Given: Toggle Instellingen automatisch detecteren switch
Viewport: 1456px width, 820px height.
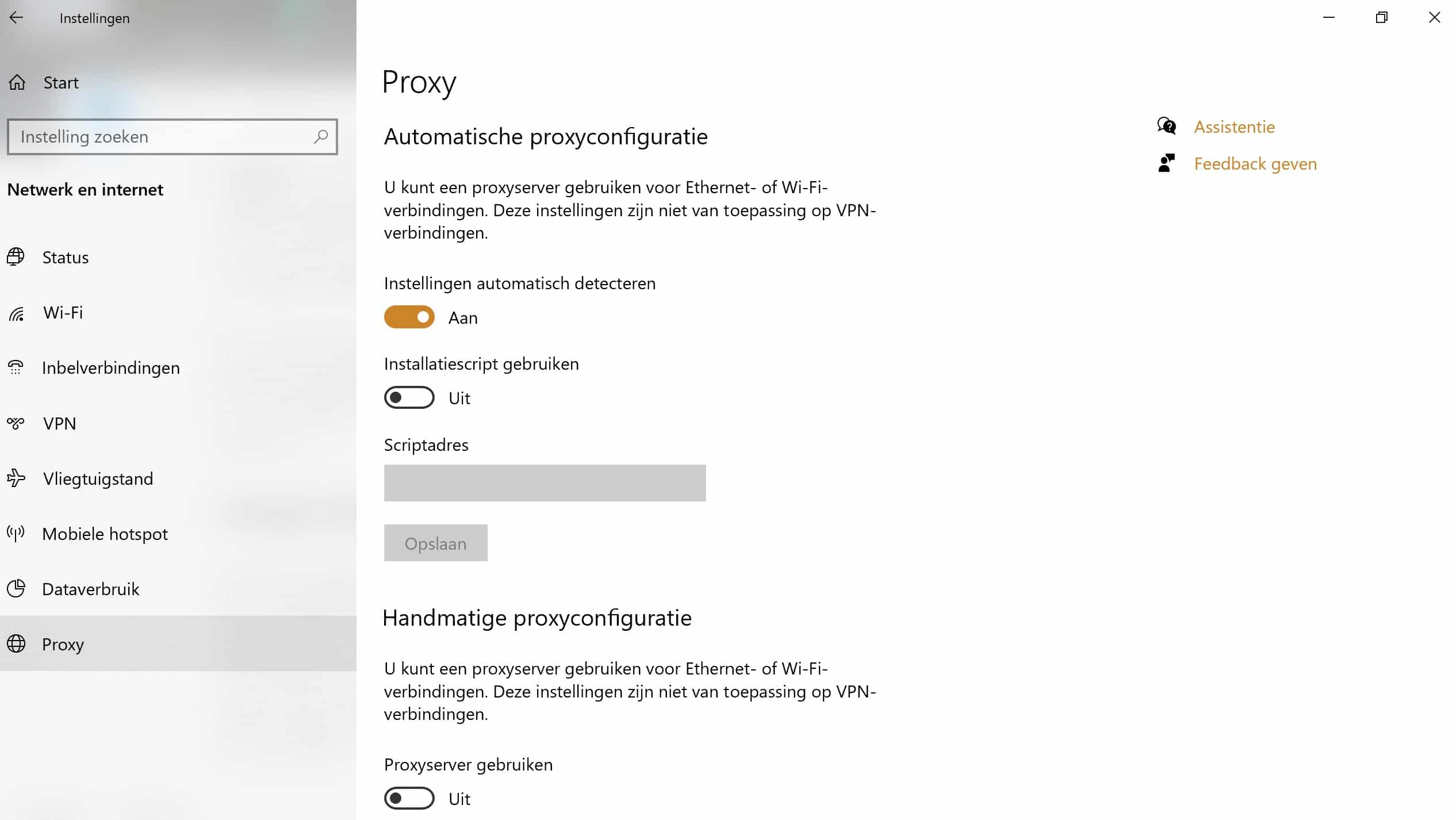Looking at the screenshot, I should (409, 317).
